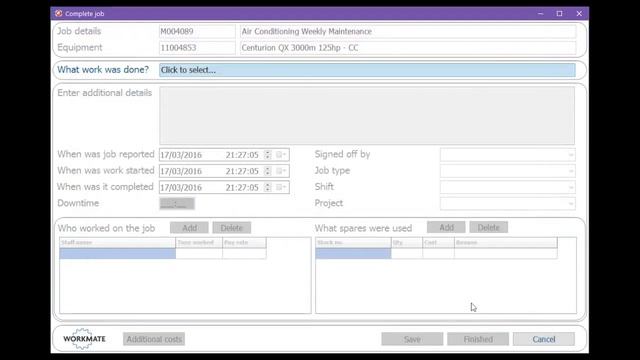640x360 pixels.
Task: Click the Save button
Action: [x=412, y=339]
